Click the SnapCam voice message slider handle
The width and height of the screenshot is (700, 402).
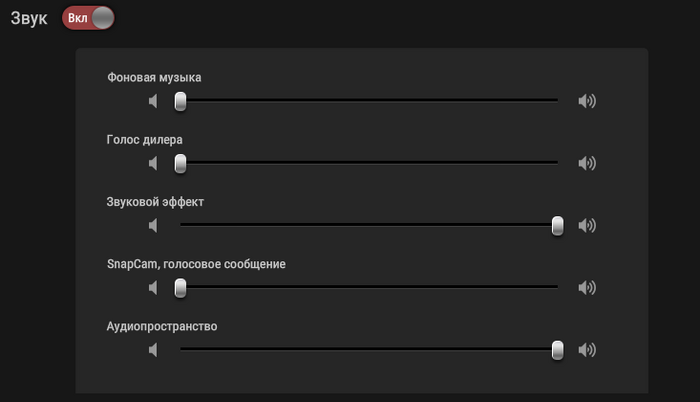click(180, 288)
